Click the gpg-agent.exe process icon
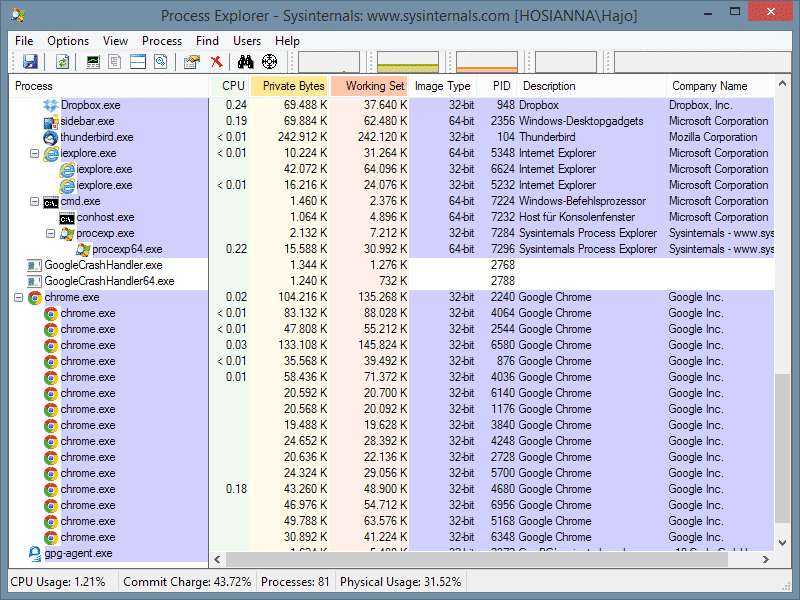800x600 pixels. click(x=34, y=554)
